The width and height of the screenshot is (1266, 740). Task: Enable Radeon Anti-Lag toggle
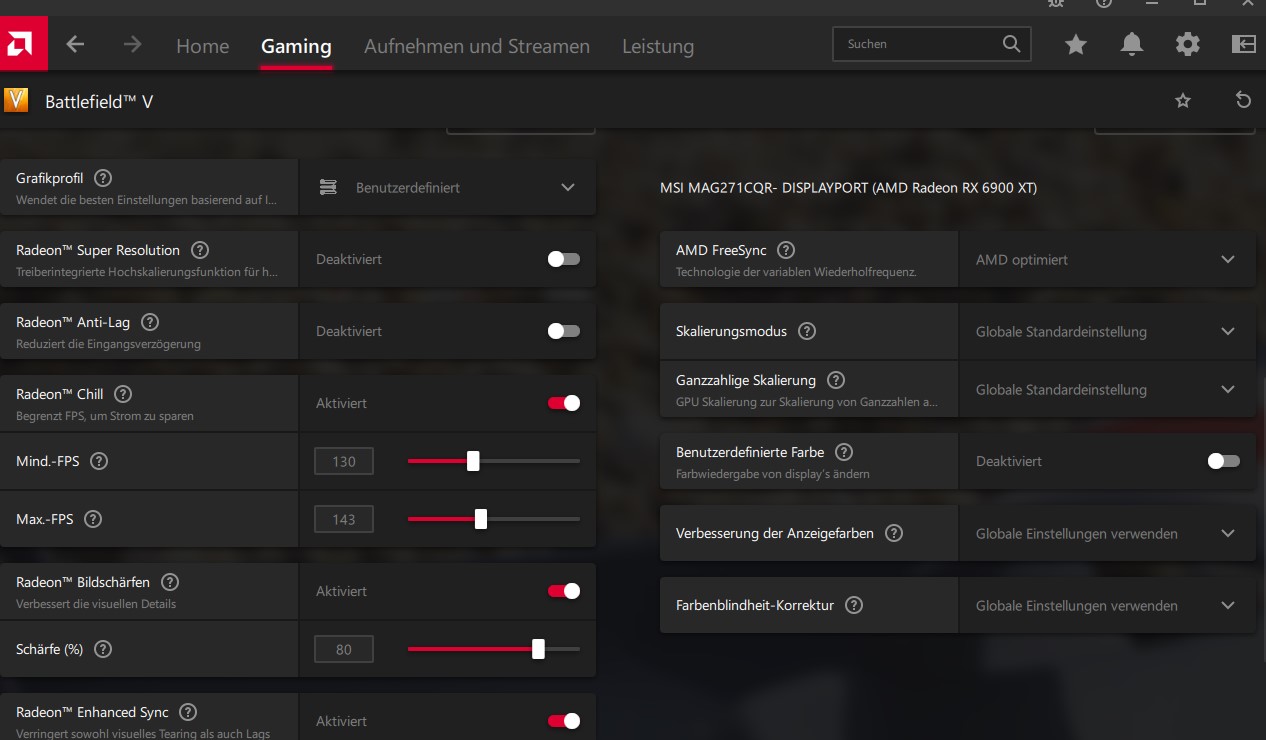click(564, 331)
